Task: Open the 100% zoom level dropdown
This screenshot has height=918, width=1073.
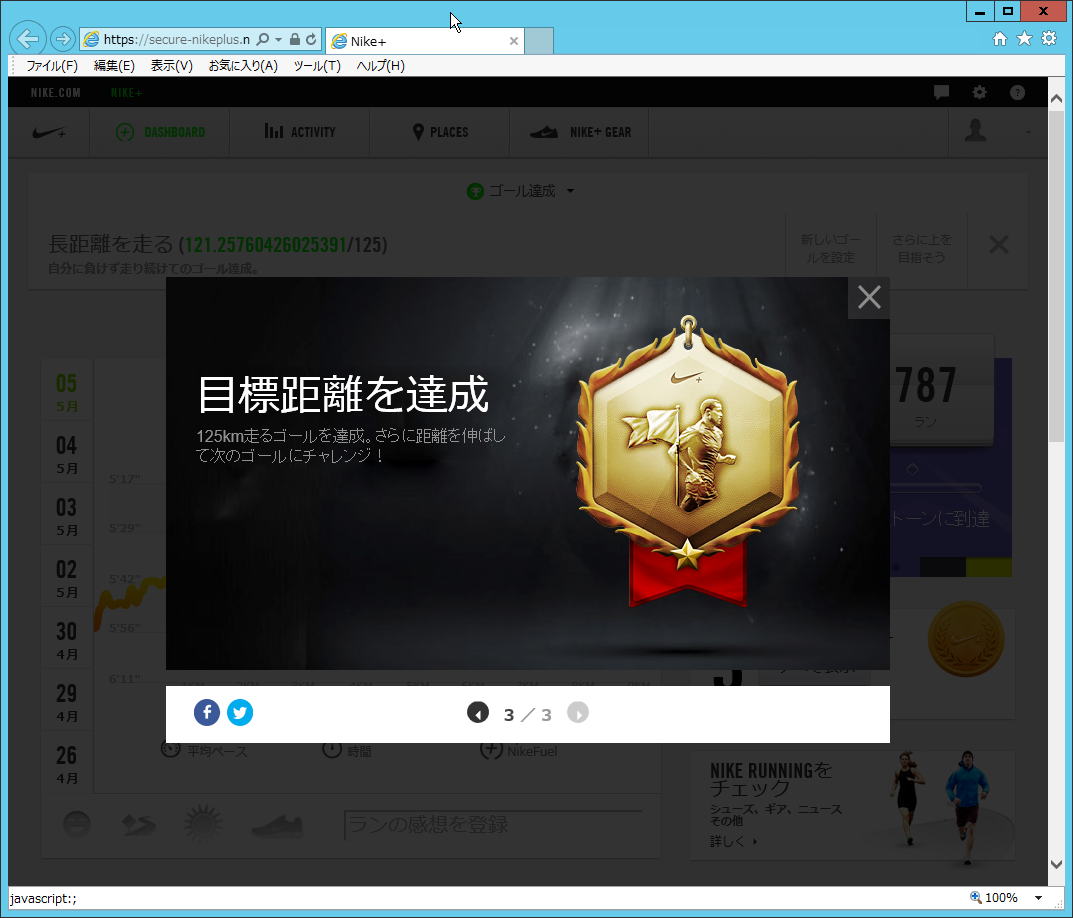Action: [1038, 897]
